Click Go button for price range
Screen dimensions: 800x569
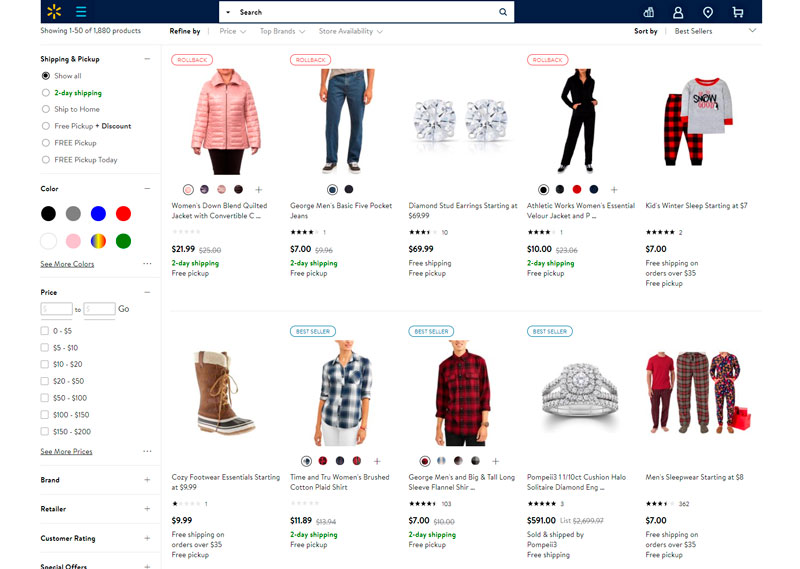click(124, 309)
